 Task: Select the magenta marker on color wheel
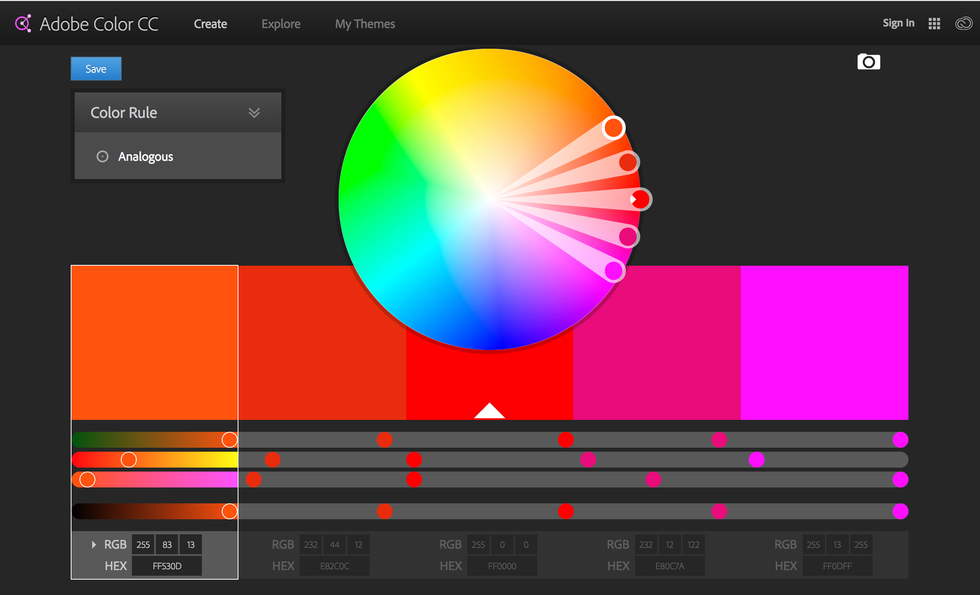point(613,270)
